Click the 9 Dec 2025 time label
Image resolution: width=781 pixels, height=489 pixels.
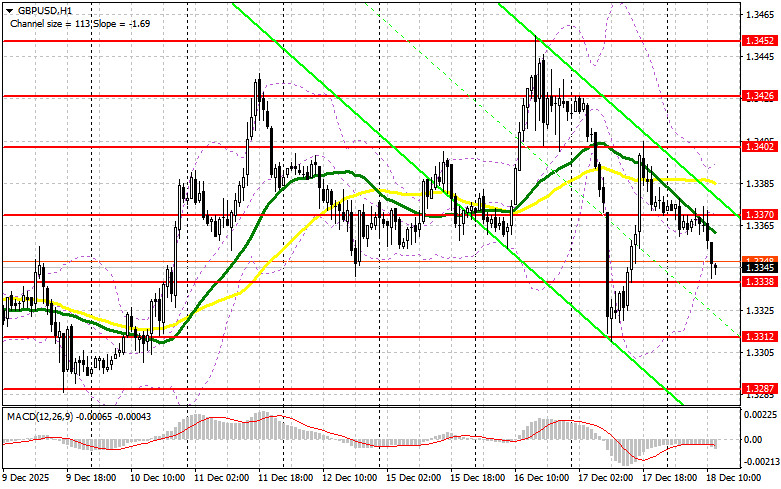pos(26,478)
